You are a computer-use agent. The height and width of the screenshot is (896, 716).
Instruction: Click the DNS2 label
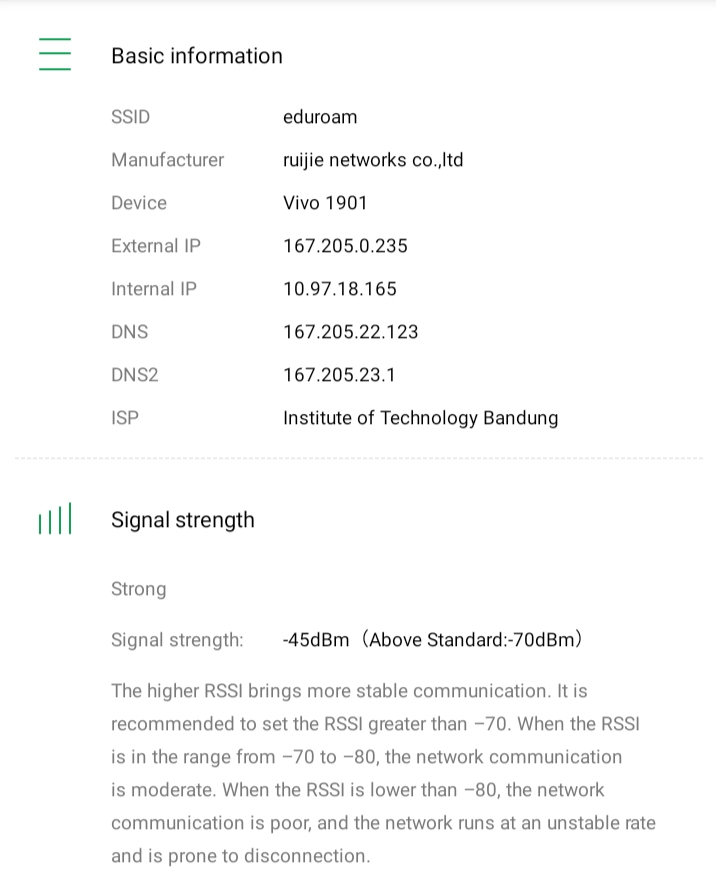click(x=135, y=375)
